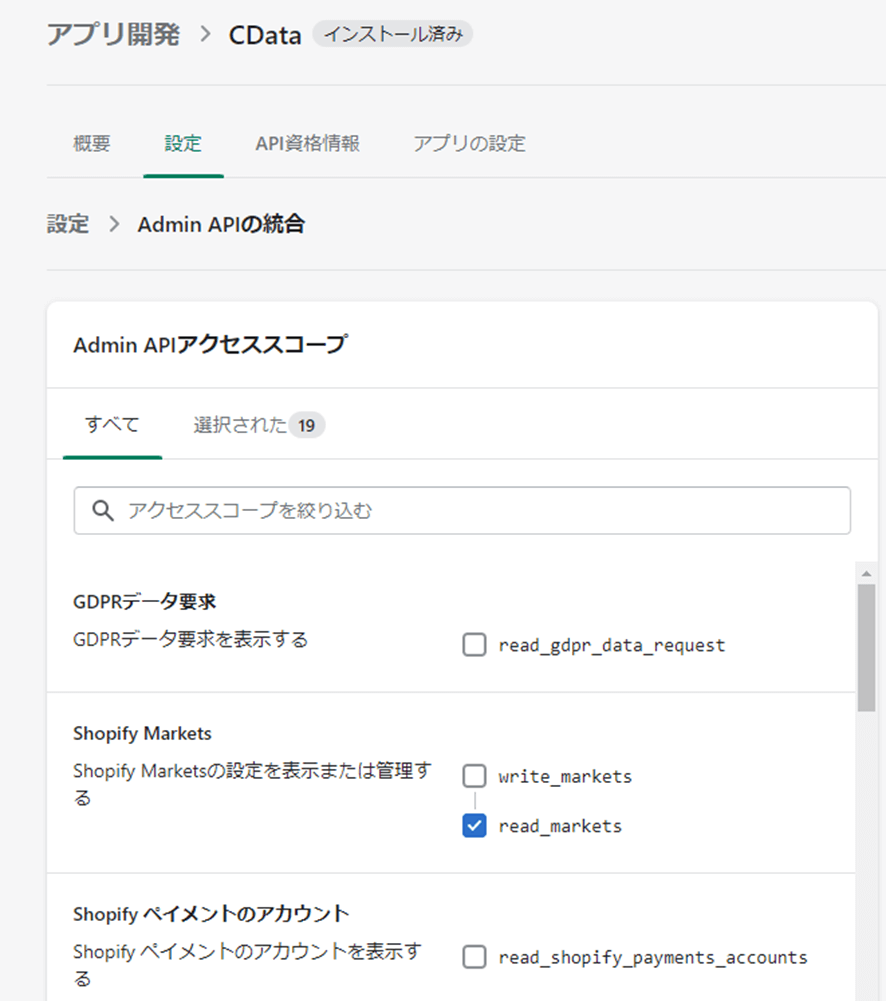
Task: Enable the read_shopify_payments_accounts checkbox
Action: [474, 957]
